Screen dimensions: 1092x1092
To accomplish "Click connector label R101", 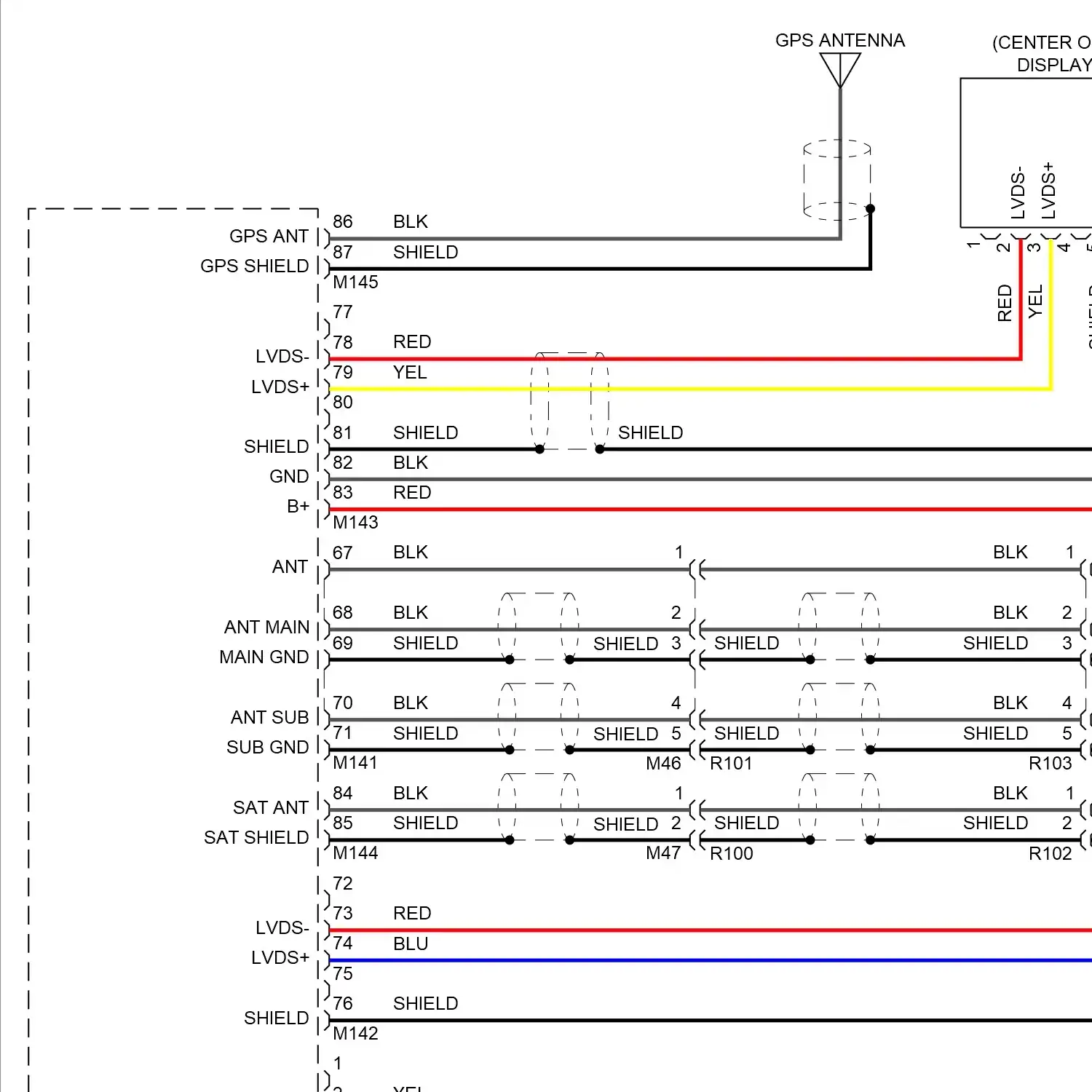I will 731,763.
